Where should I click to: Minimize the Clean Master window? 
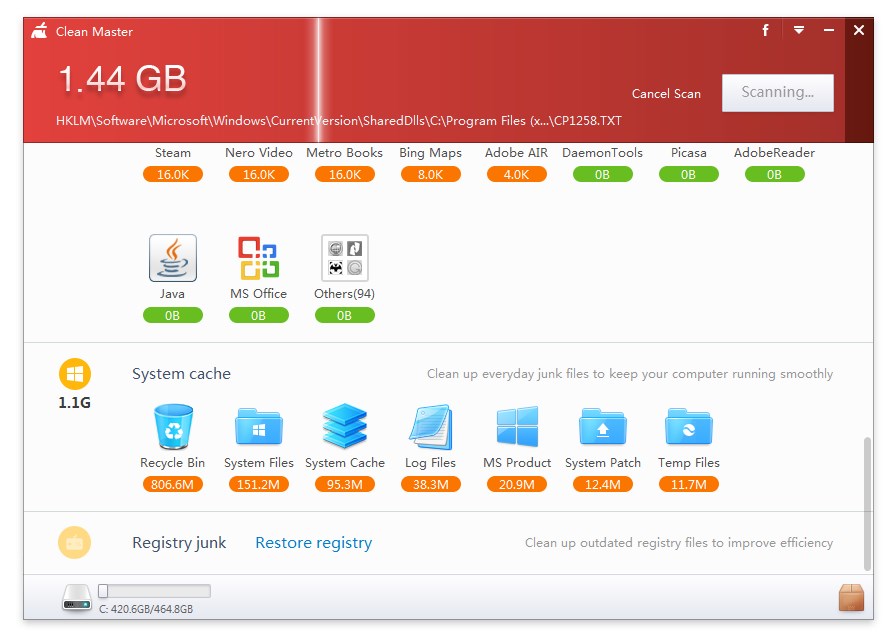829,30
